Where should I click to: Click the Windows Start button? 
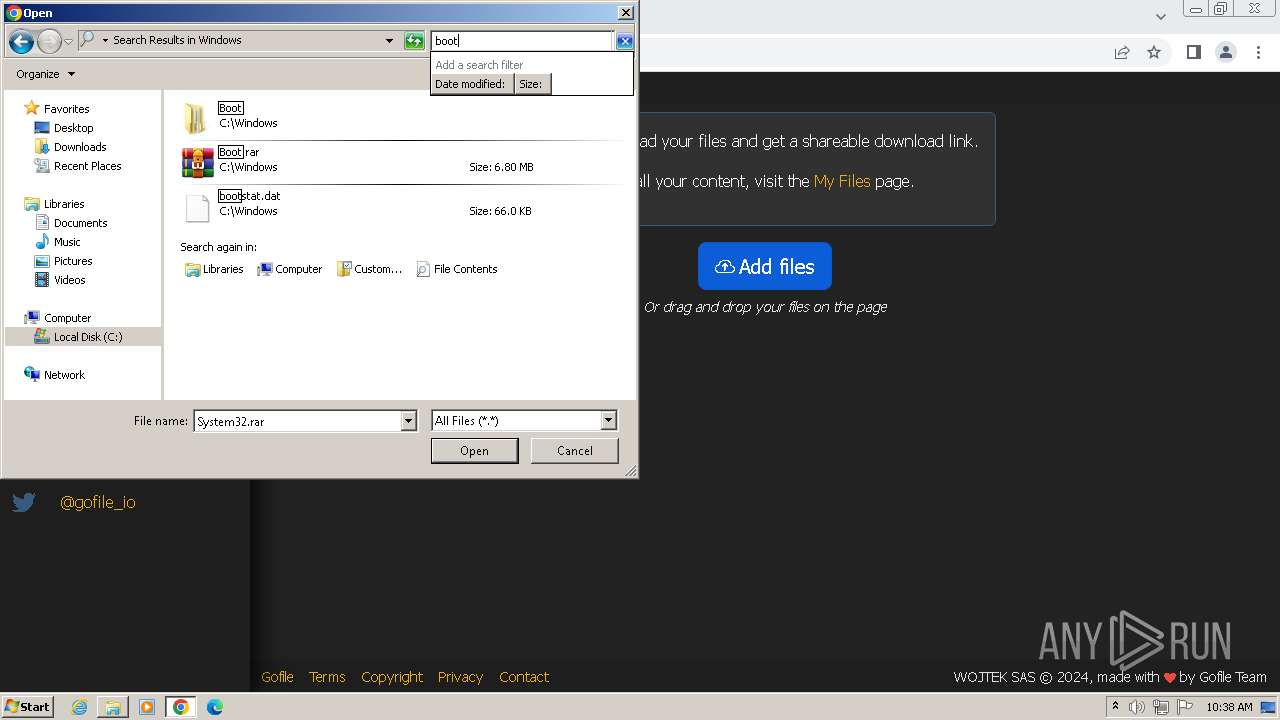[27, 707]
